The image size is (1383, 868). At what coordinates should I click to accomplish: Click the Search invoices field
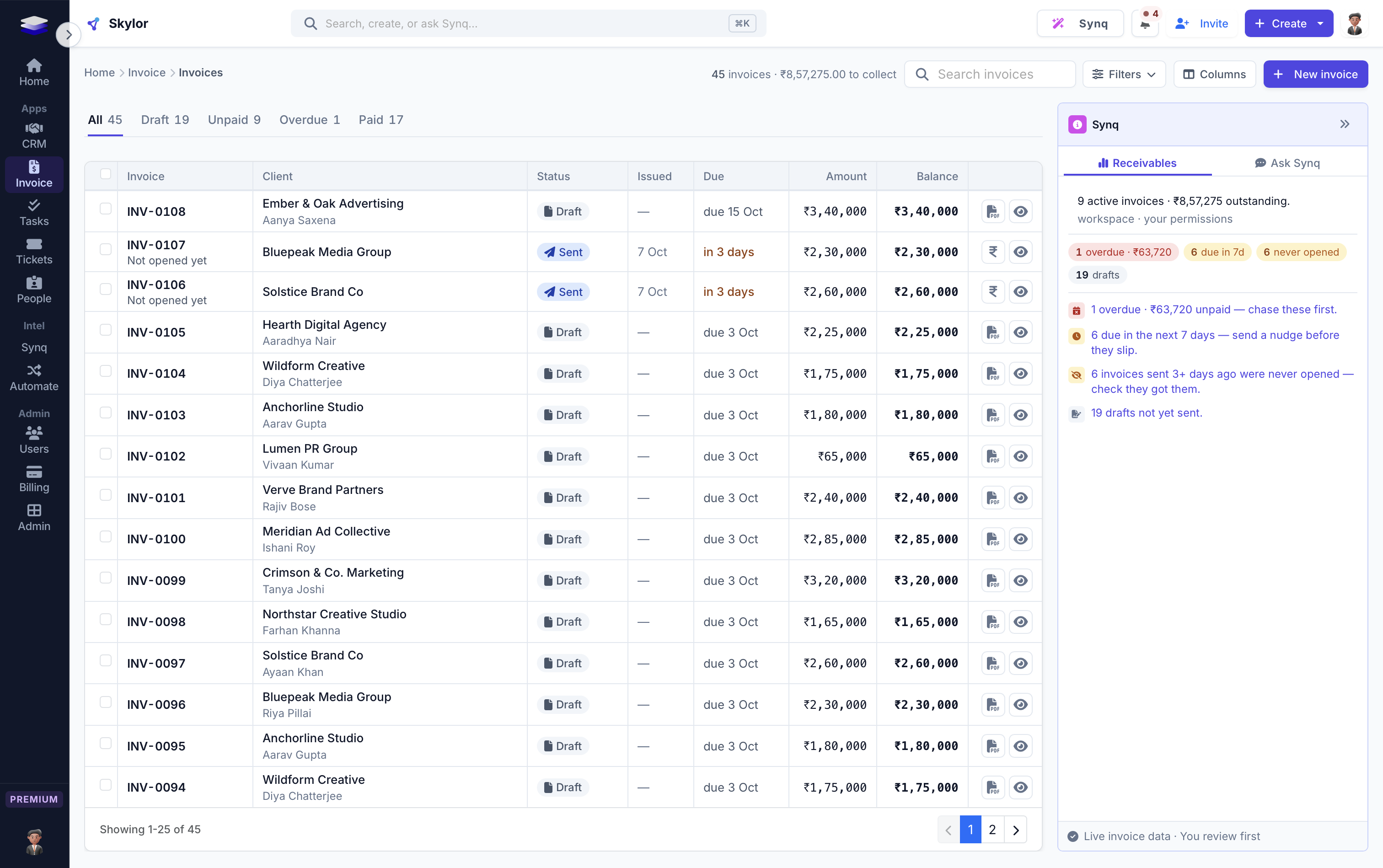point(990,74)
